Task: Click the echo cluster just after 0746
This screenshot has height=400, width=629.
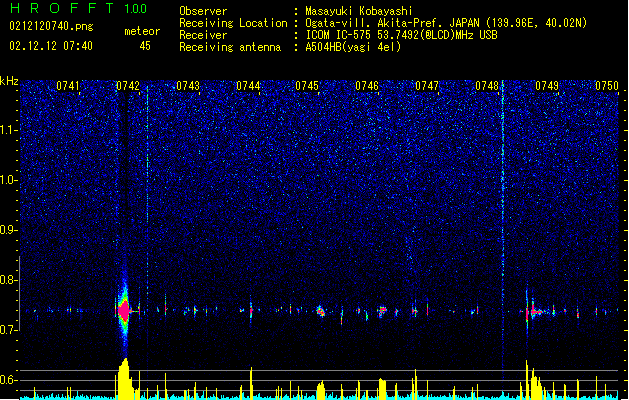Action: (x=382, y=310)
